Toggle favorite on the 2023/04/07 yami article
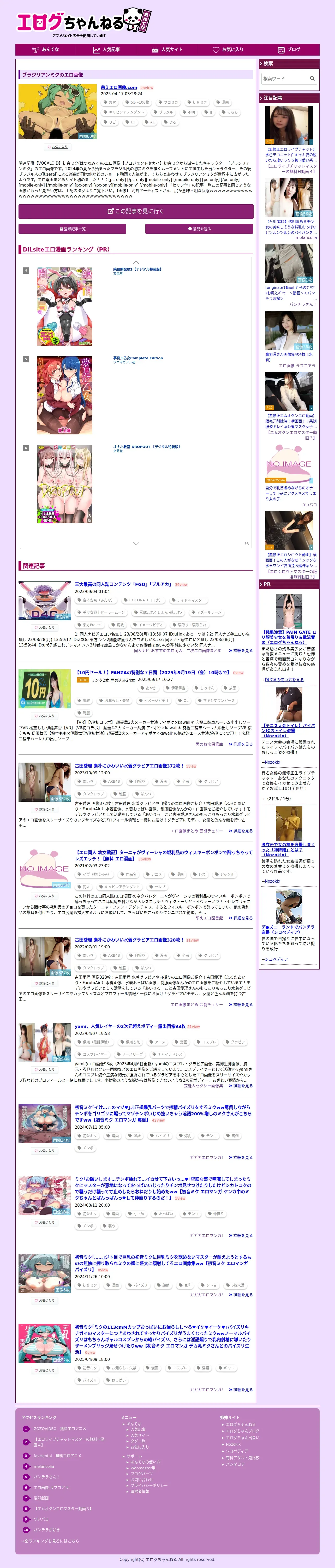 coord(44,1069)
